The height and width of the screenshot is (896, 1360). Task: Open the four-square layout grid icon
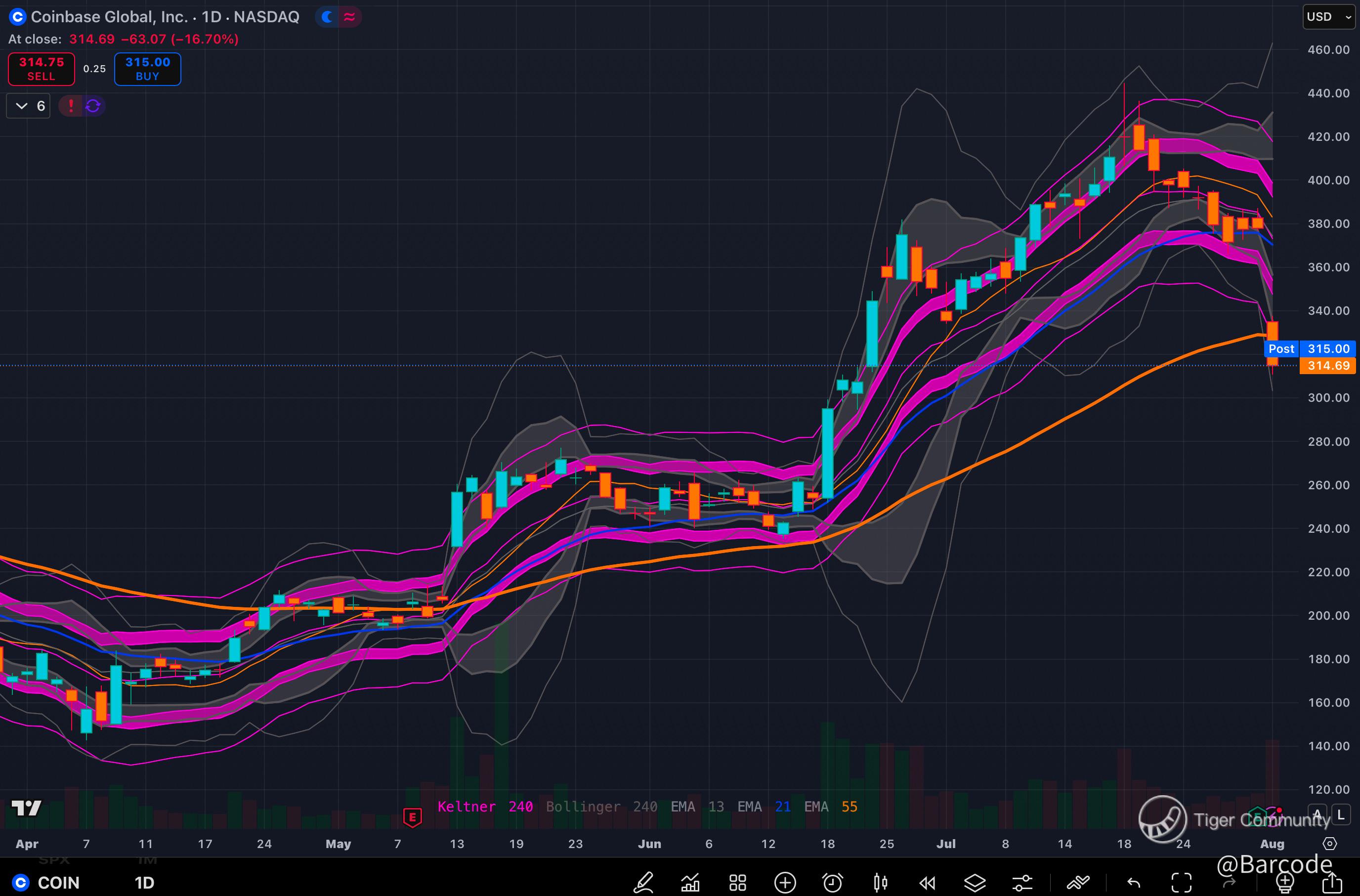[738, 882]
